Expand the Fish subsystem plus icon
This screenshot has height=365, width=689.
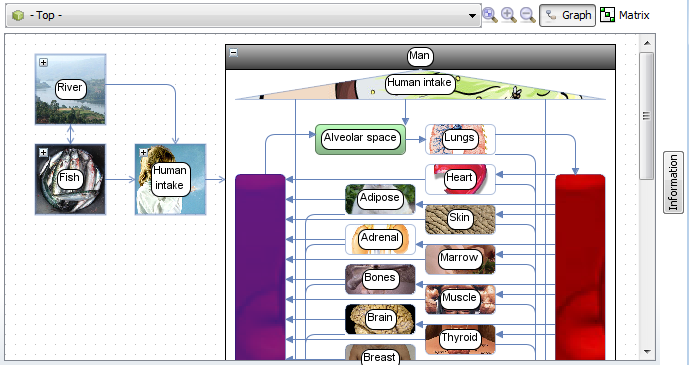click(x=43, y=152)
